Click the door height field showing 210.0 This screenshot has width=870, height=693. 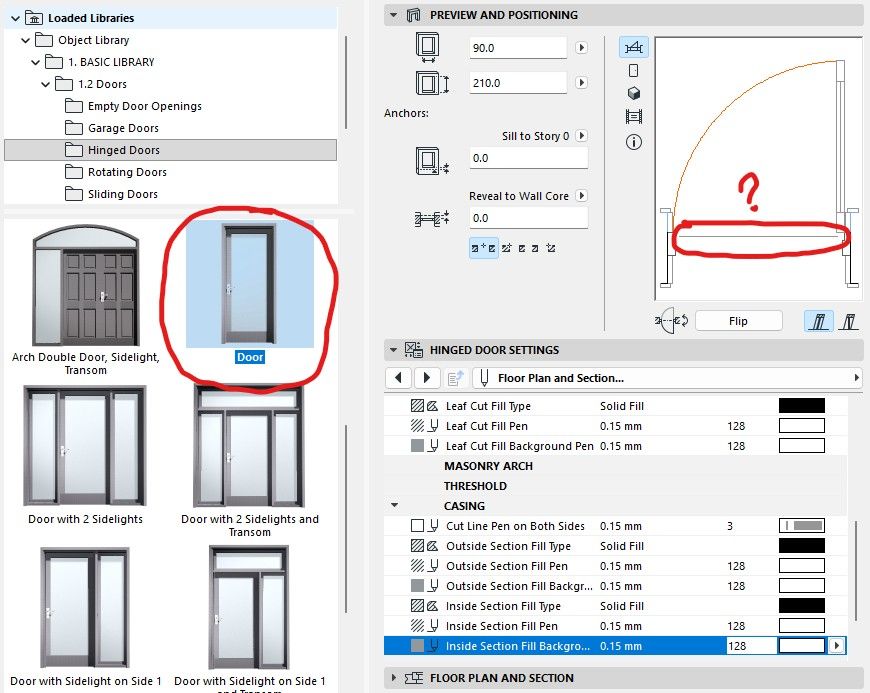[x=518, y=83]
